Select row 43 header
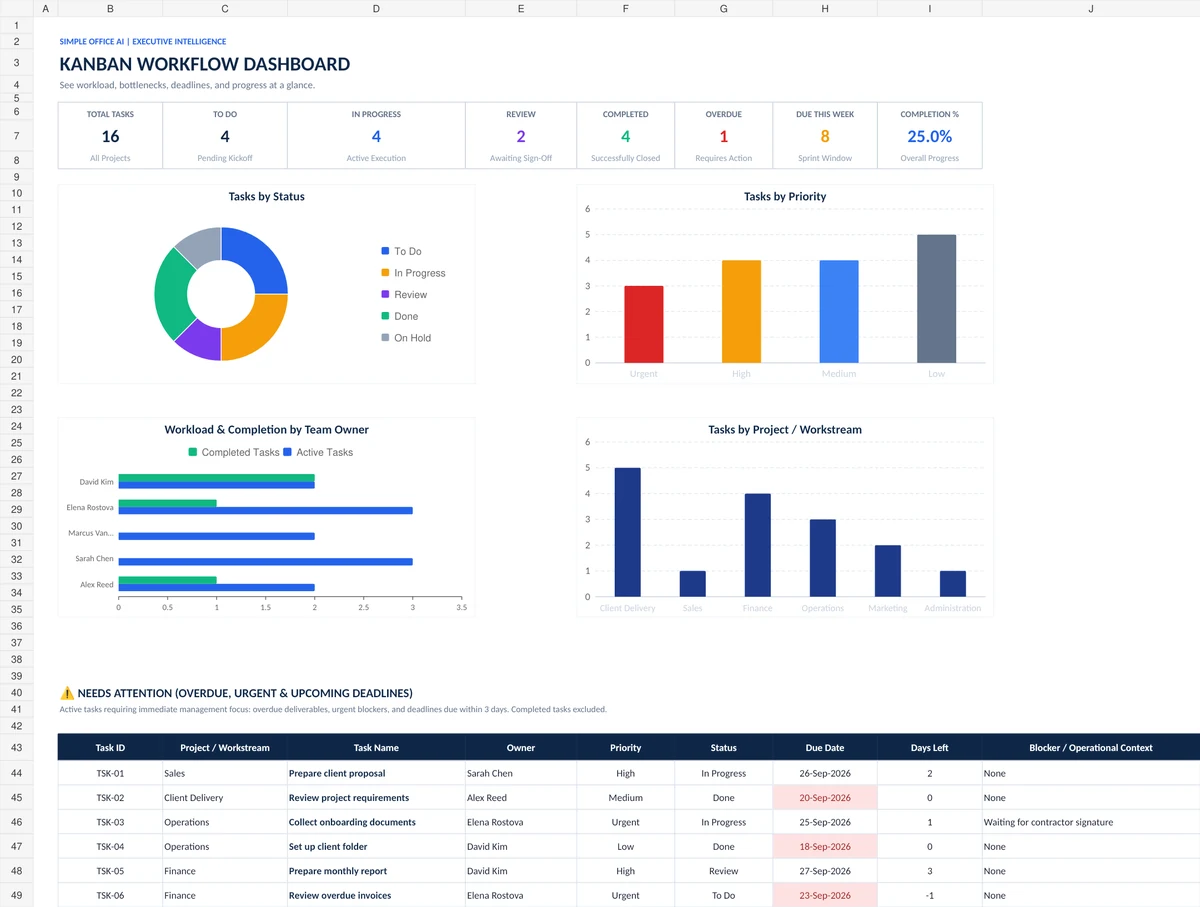Image resolution: width=1200 pixels, height=907 pixels. (16, 748)
